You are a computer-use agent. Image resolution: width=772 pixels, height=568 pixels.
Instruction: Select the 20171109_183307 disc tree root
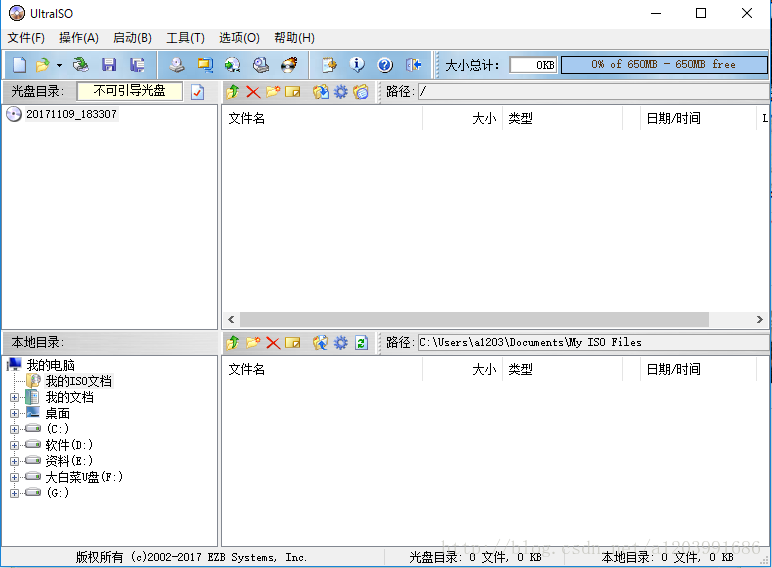pos(71,114)
